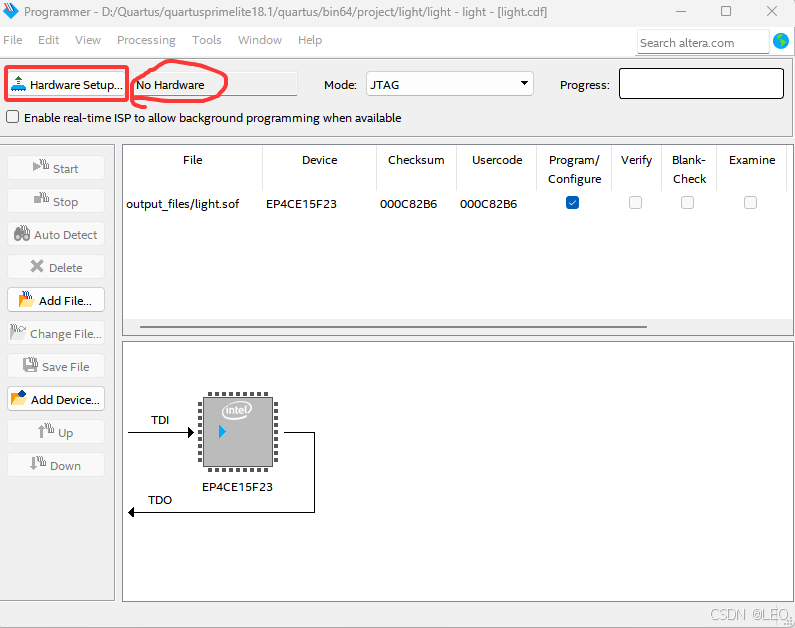Check Blank-Check for light.sof
Screen dimensions: 795x628
click(688, 203)
